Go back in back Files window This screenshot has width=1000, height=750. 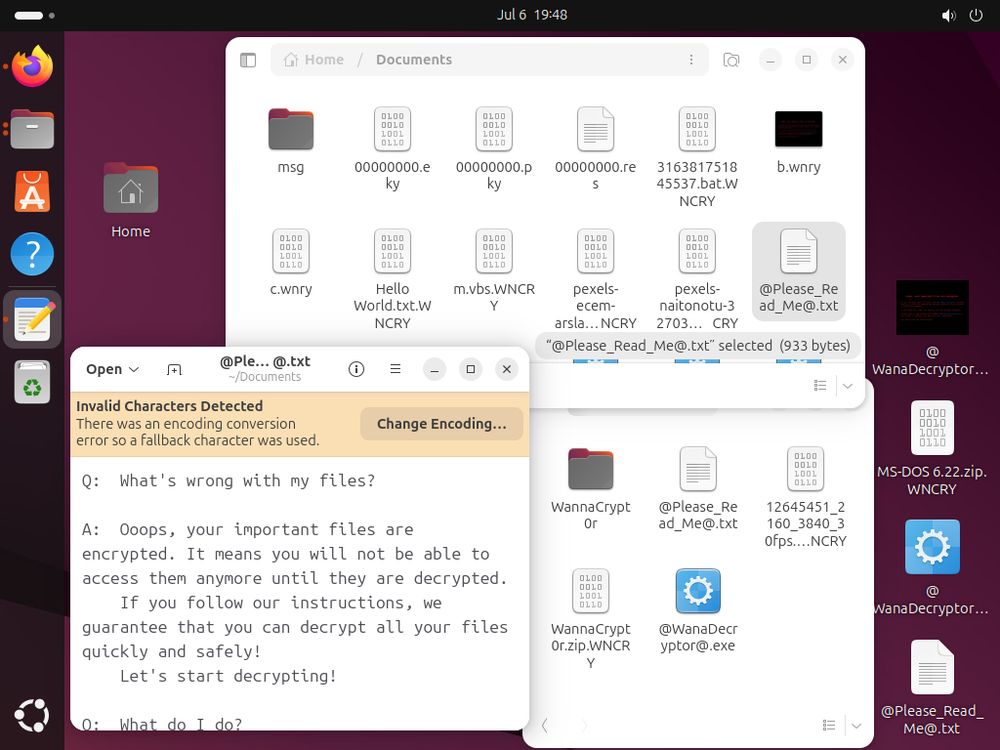[544, 725]
